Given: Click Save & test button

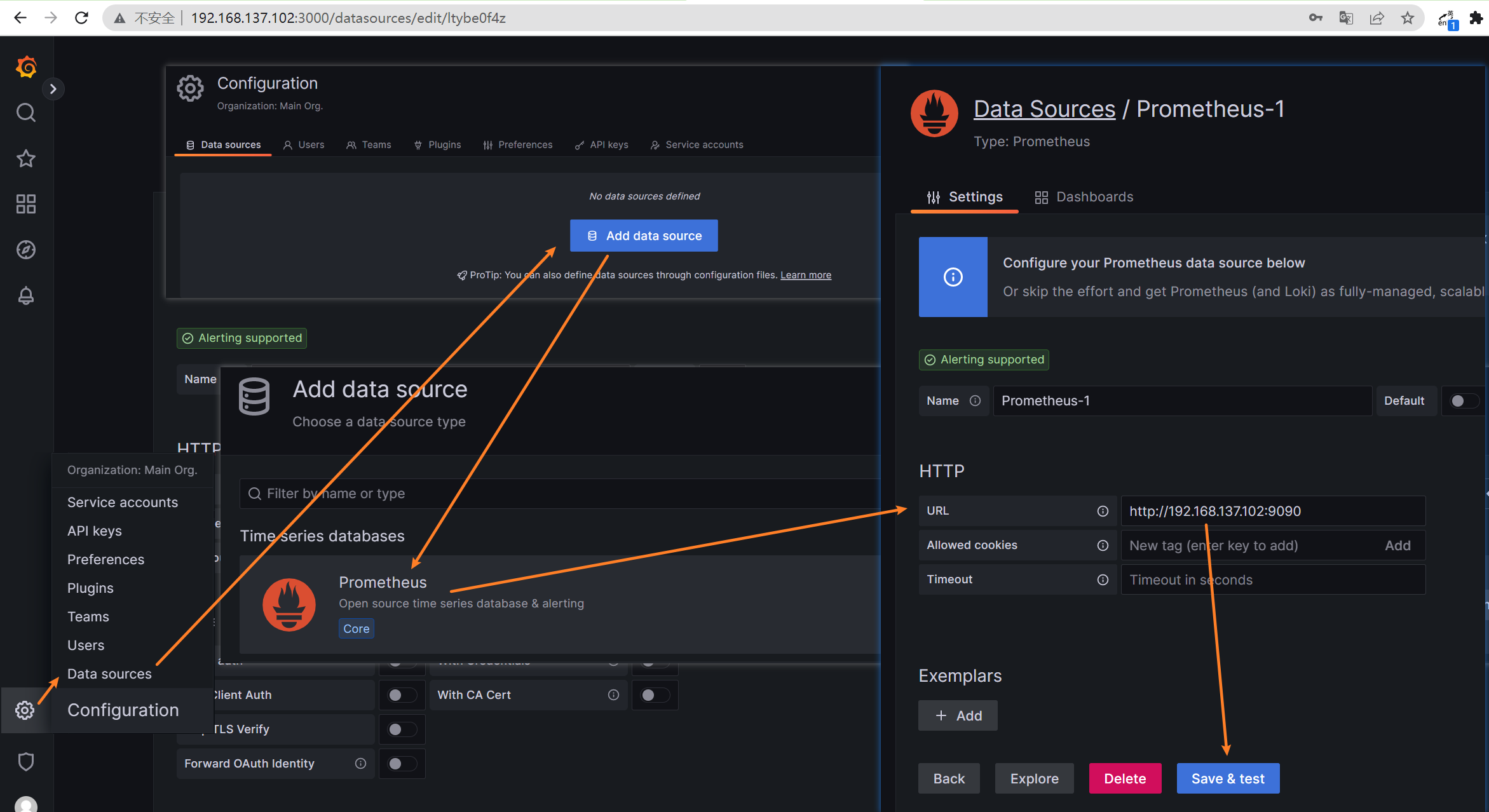Looking at the screenshot, I should click(x=1228, y=779).
